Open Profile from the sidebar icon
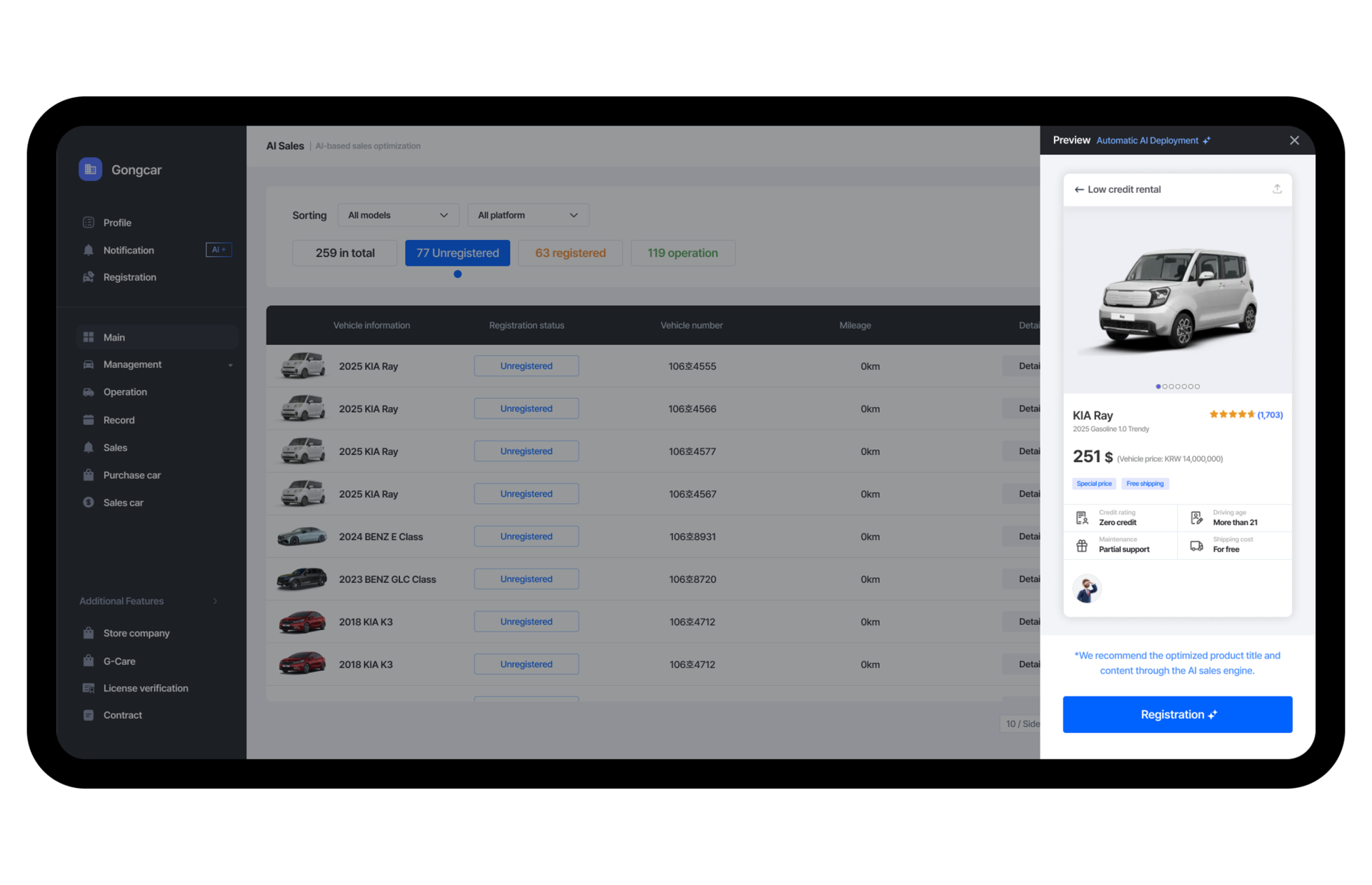The image size is (1372, 885). (89, 222)
